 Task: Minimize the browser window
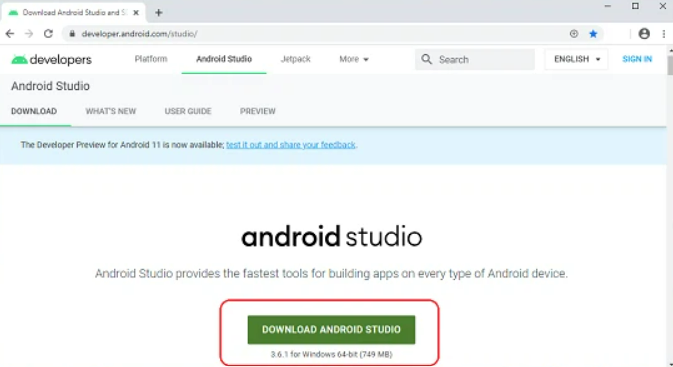coord(607,6)
